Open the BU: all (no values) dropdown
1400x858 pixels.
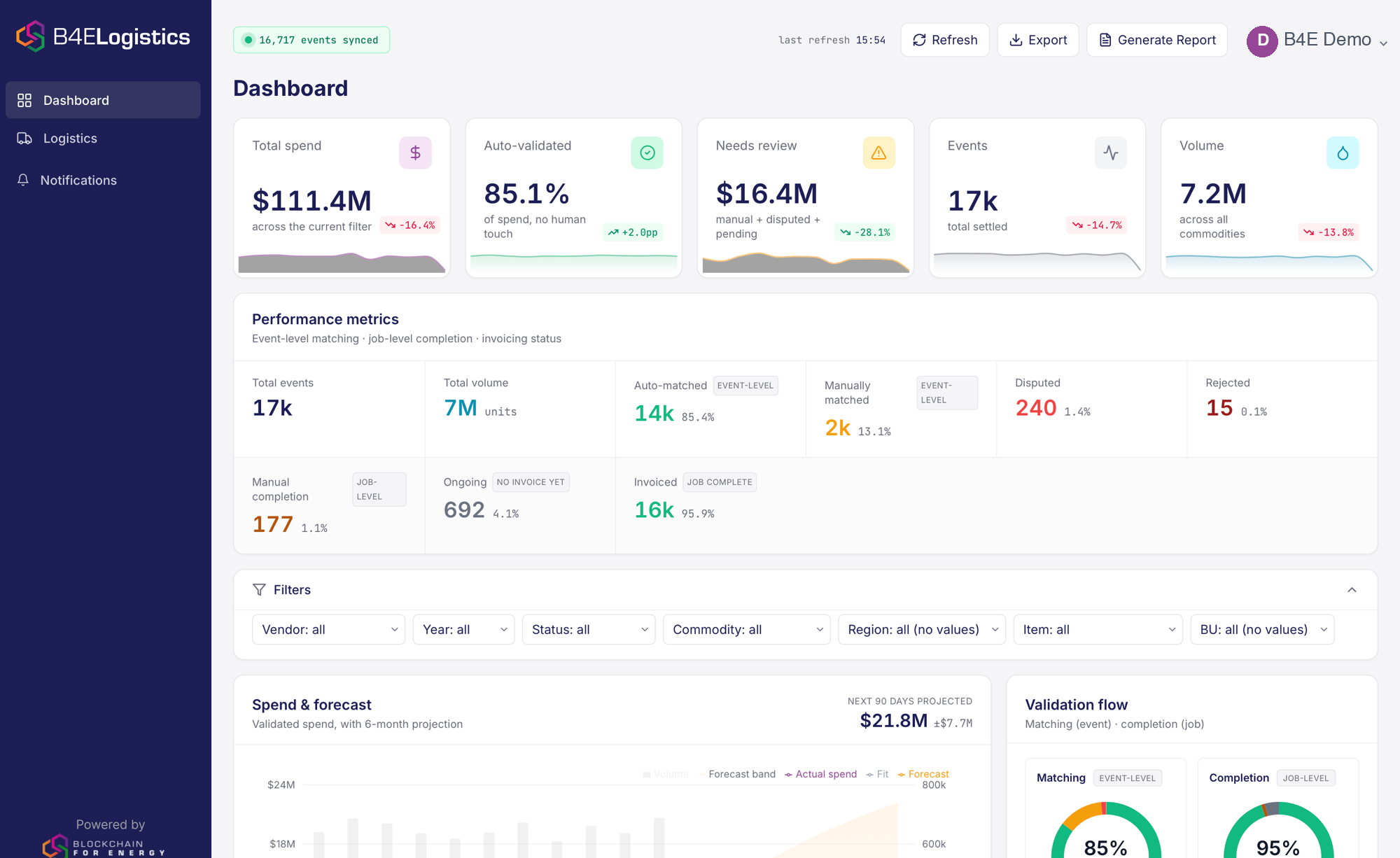pos(1262,629)
